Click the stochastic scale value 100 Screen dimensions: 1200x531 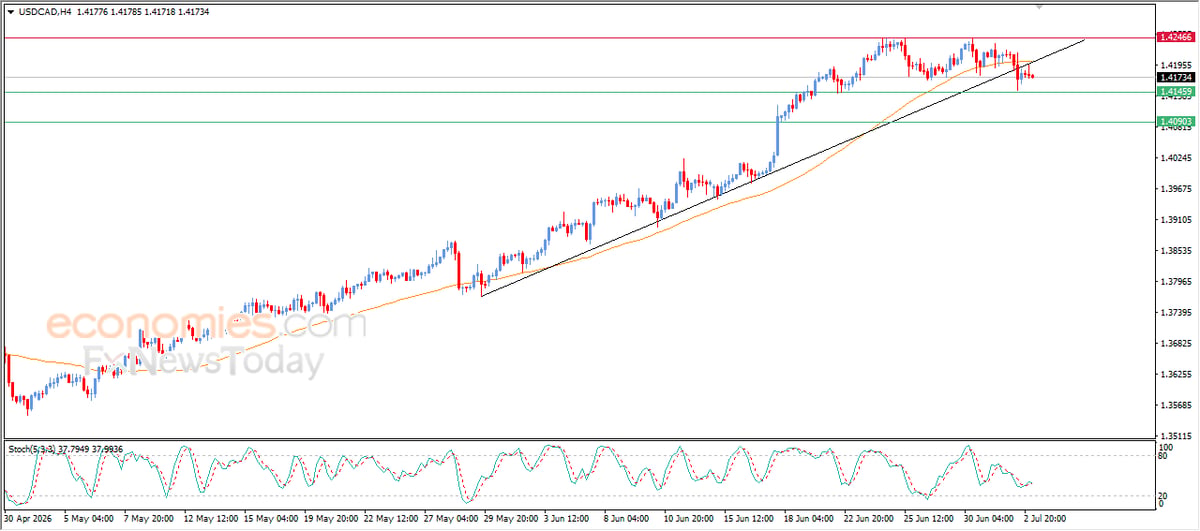1166,446
